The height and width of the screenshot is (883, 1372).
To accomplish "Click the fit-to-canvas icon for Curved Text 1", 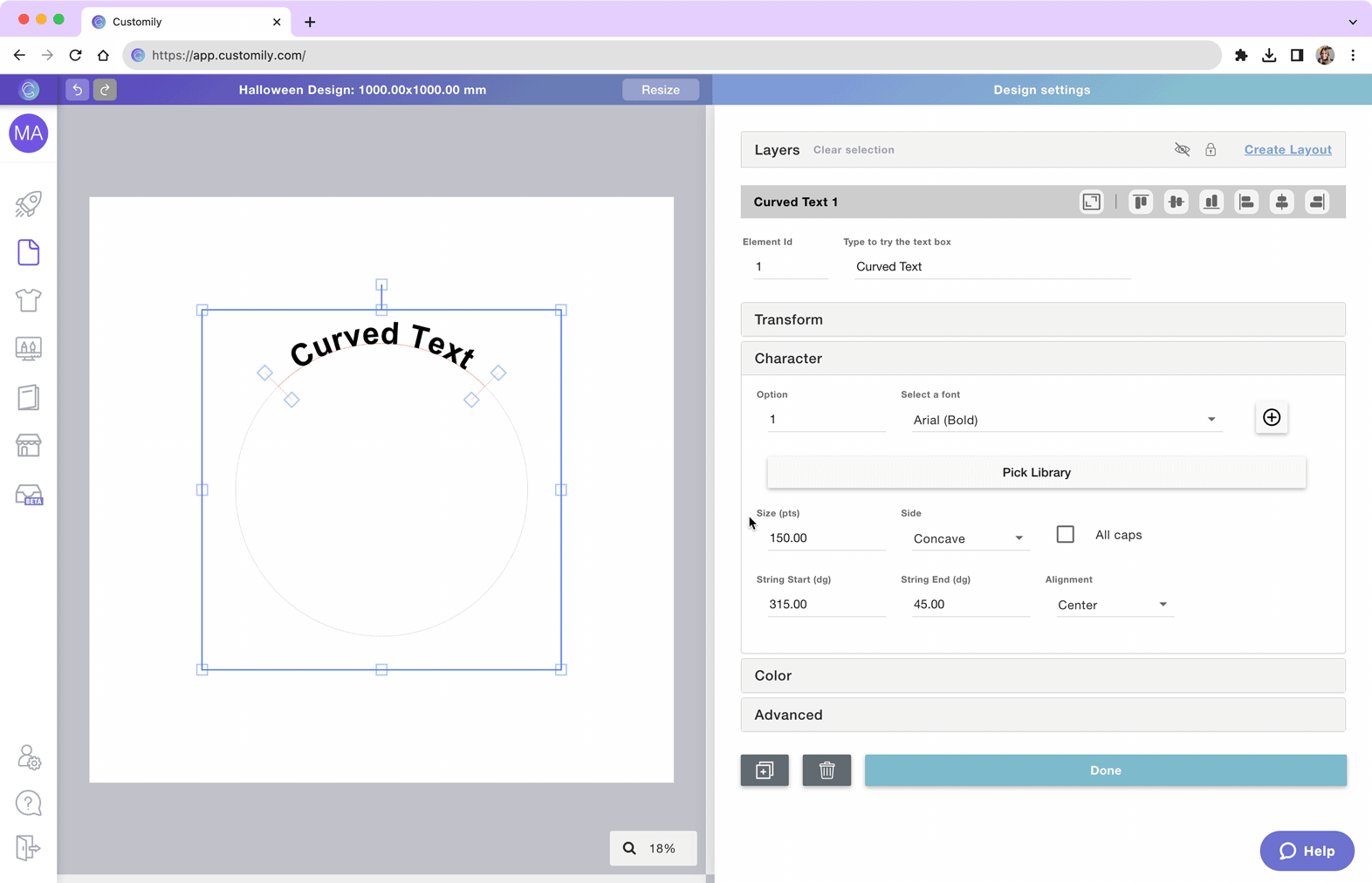I will pos(1092,202).
